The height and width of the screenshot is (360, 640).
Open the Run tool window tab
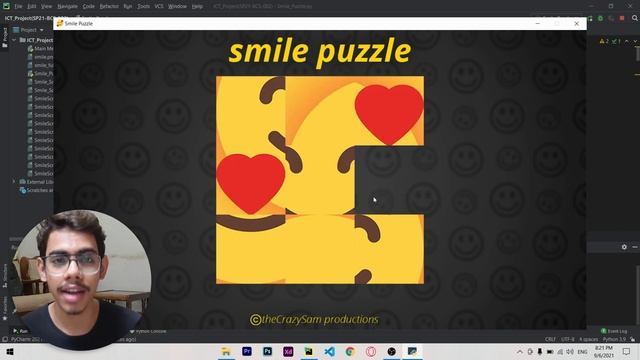coord(20,331)
